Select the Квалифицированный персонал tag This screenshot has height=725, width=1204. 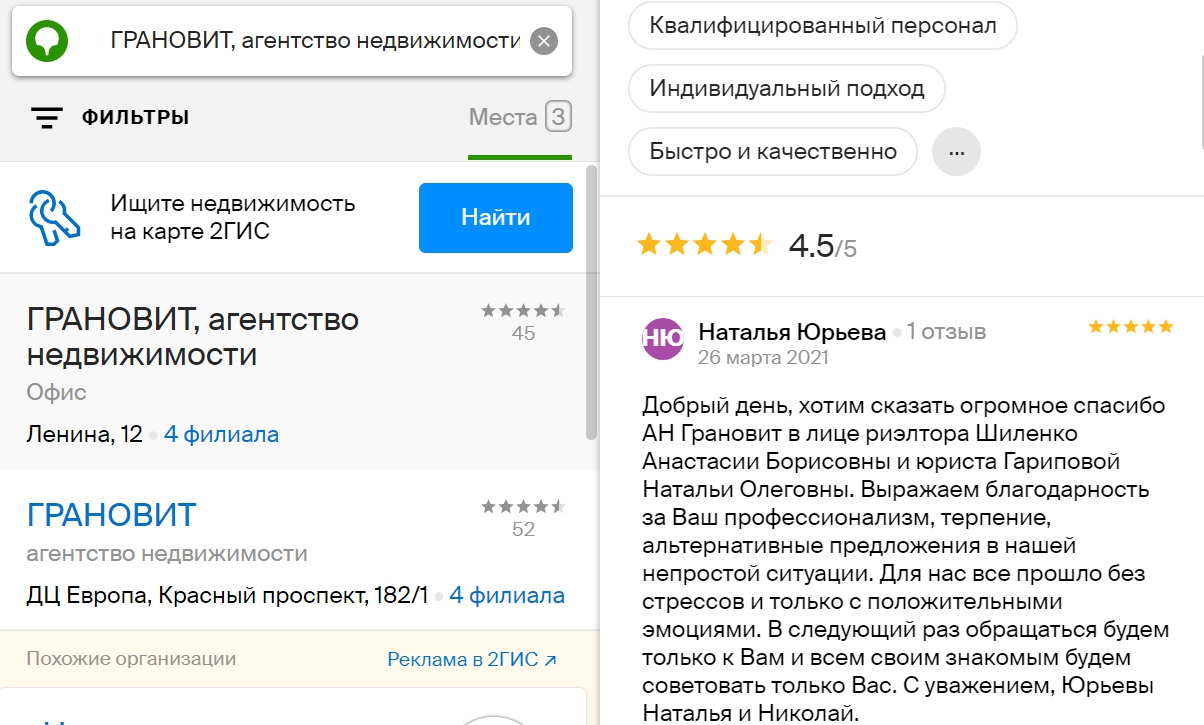click(x=823, y=26)
